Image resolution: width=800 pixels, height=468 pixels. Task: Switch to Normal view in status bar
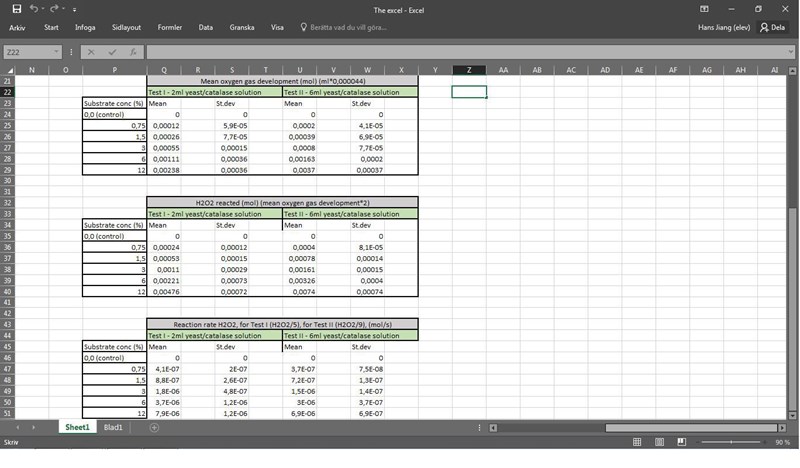637,442
